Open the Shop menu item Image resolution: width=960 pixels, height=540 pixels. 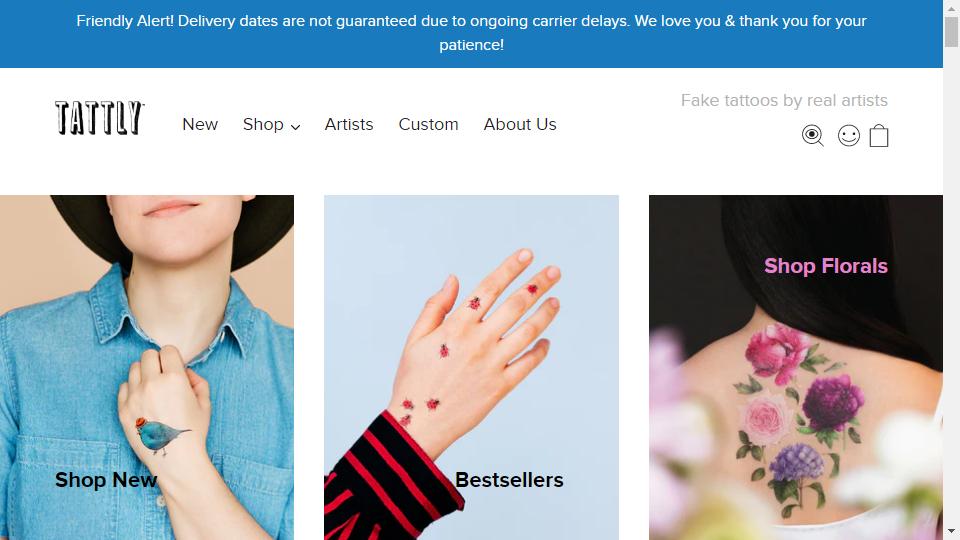pos(263,124)
